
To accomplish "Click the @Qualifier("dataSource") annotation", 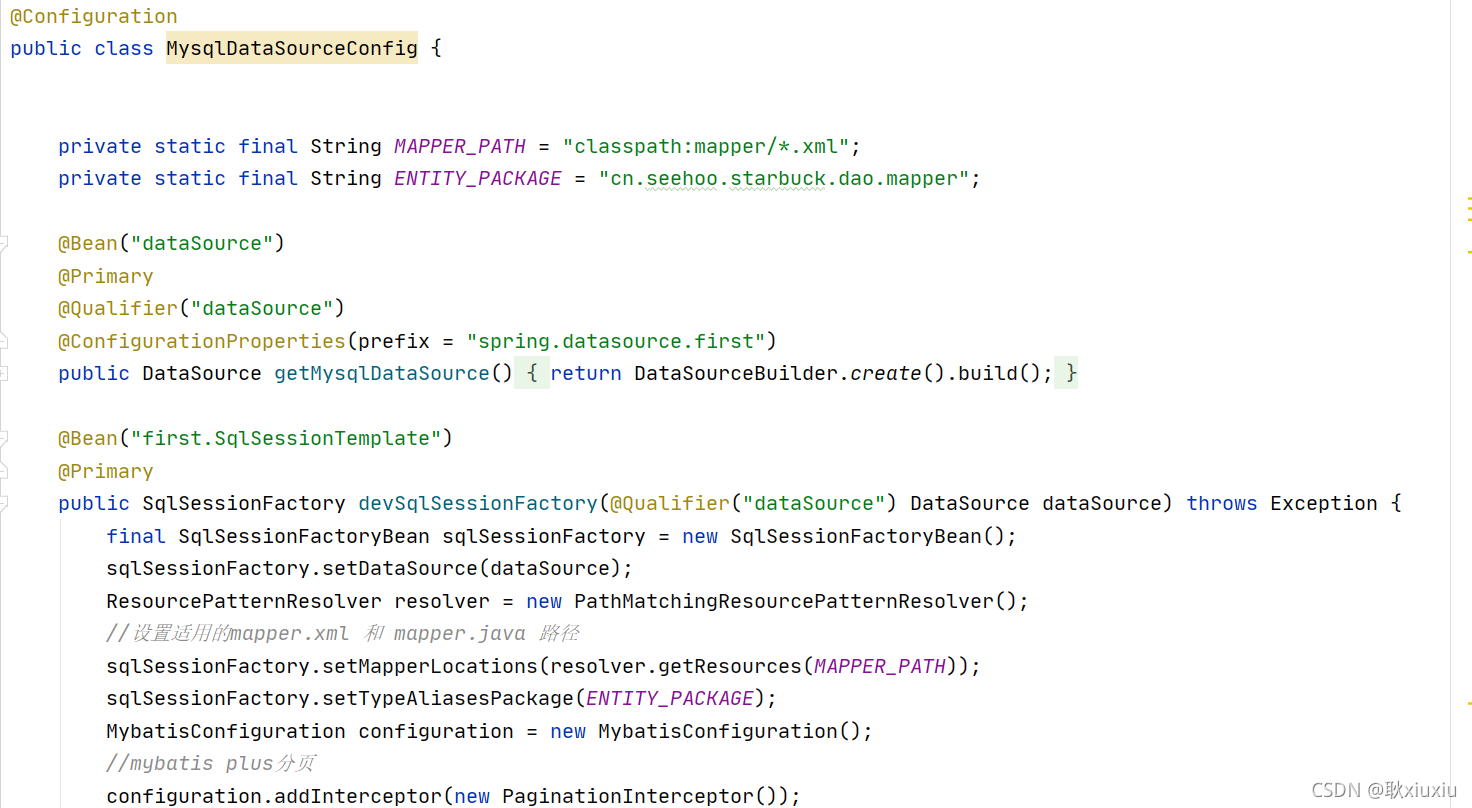I will [x=200, y=307].
